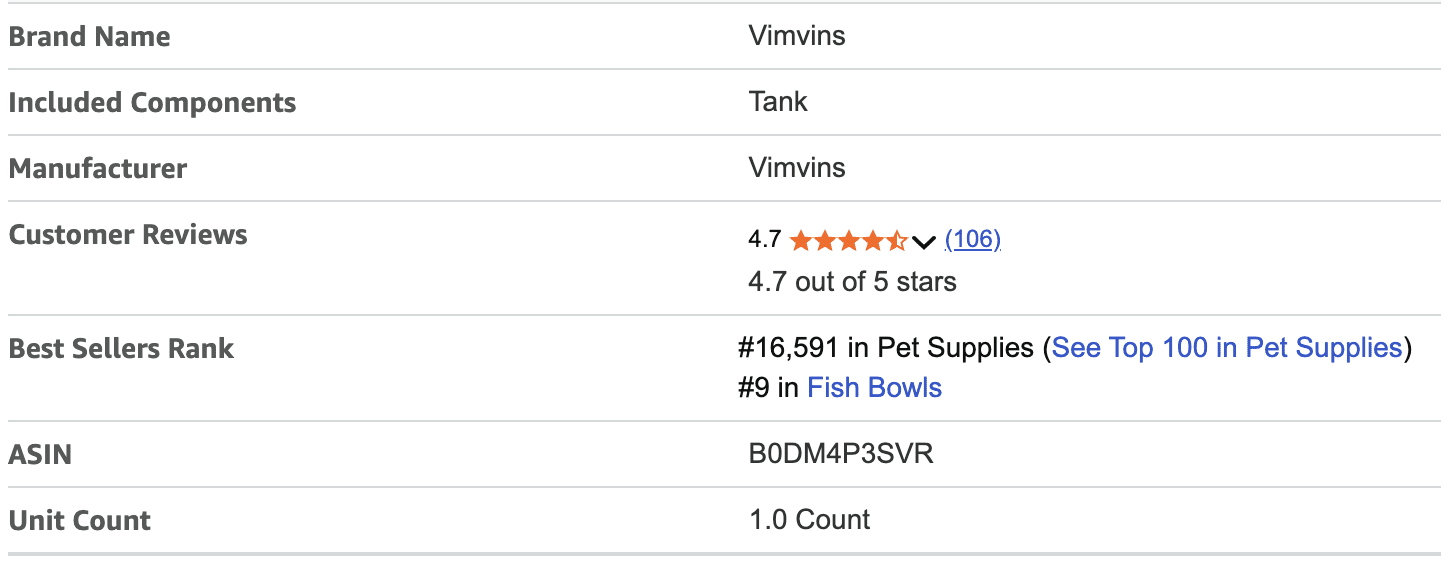This screenshot has height=562, width=1450.
Task: Open the (106) customer reviews link
Action: click(x=972, y=239)
